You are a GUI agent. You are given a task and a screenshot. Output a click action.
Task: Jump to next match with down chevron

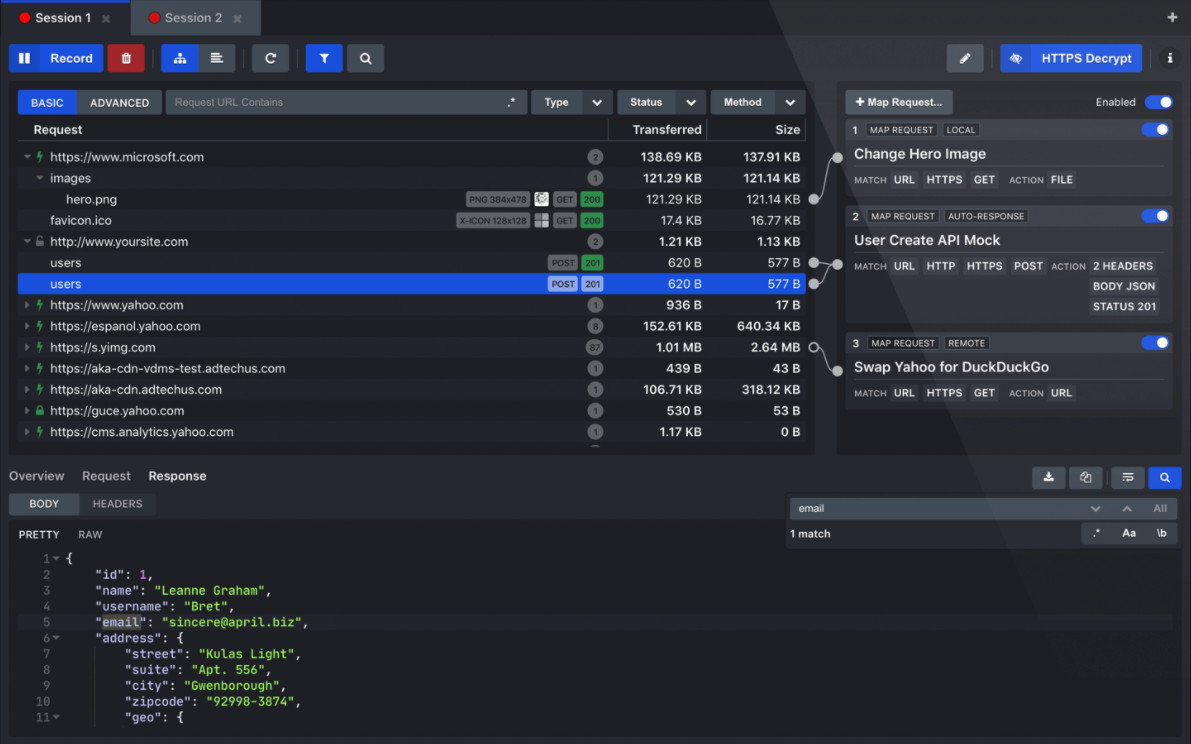(1095, 509)
